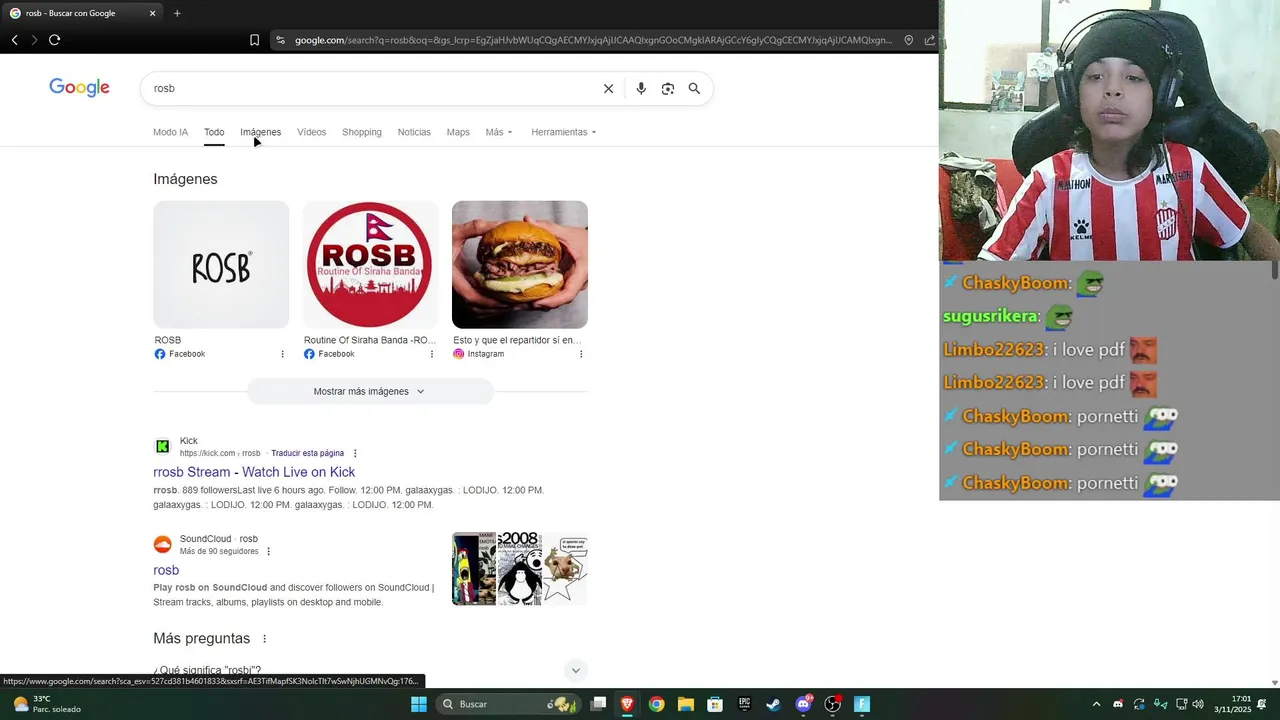
Task: Open the three-dot menu next to Más preguntas
Action: tap(265, 639)
